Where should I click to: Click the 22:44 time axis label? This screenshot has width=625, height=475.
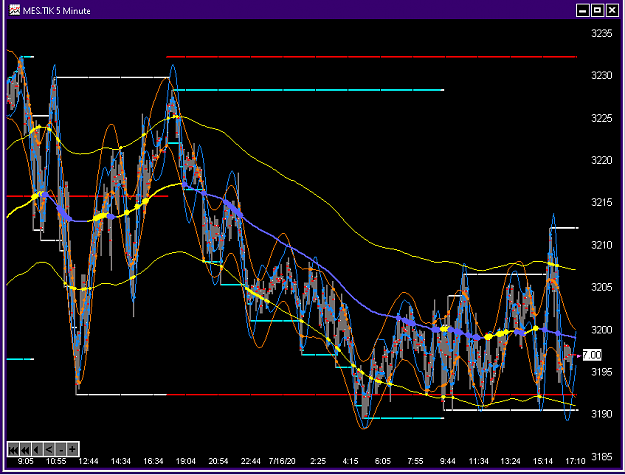251,461
